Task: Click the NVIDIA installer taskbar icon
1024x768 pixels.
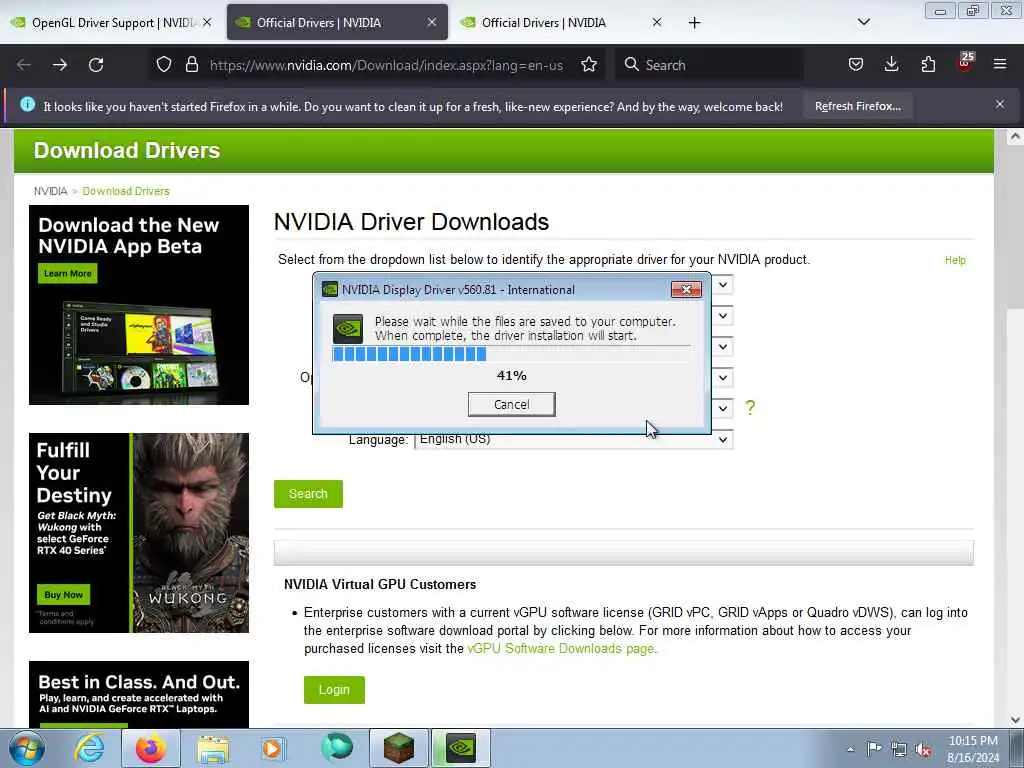Action: click(x=460, y=748)
